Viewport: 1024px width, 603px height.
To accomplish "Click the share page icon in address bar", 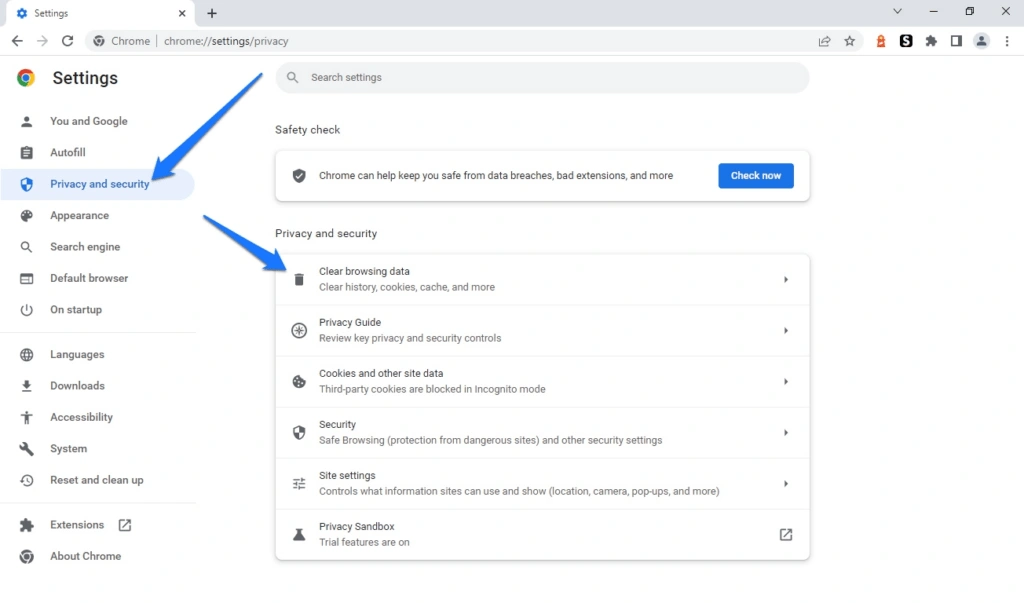I will tap(824, 41).
